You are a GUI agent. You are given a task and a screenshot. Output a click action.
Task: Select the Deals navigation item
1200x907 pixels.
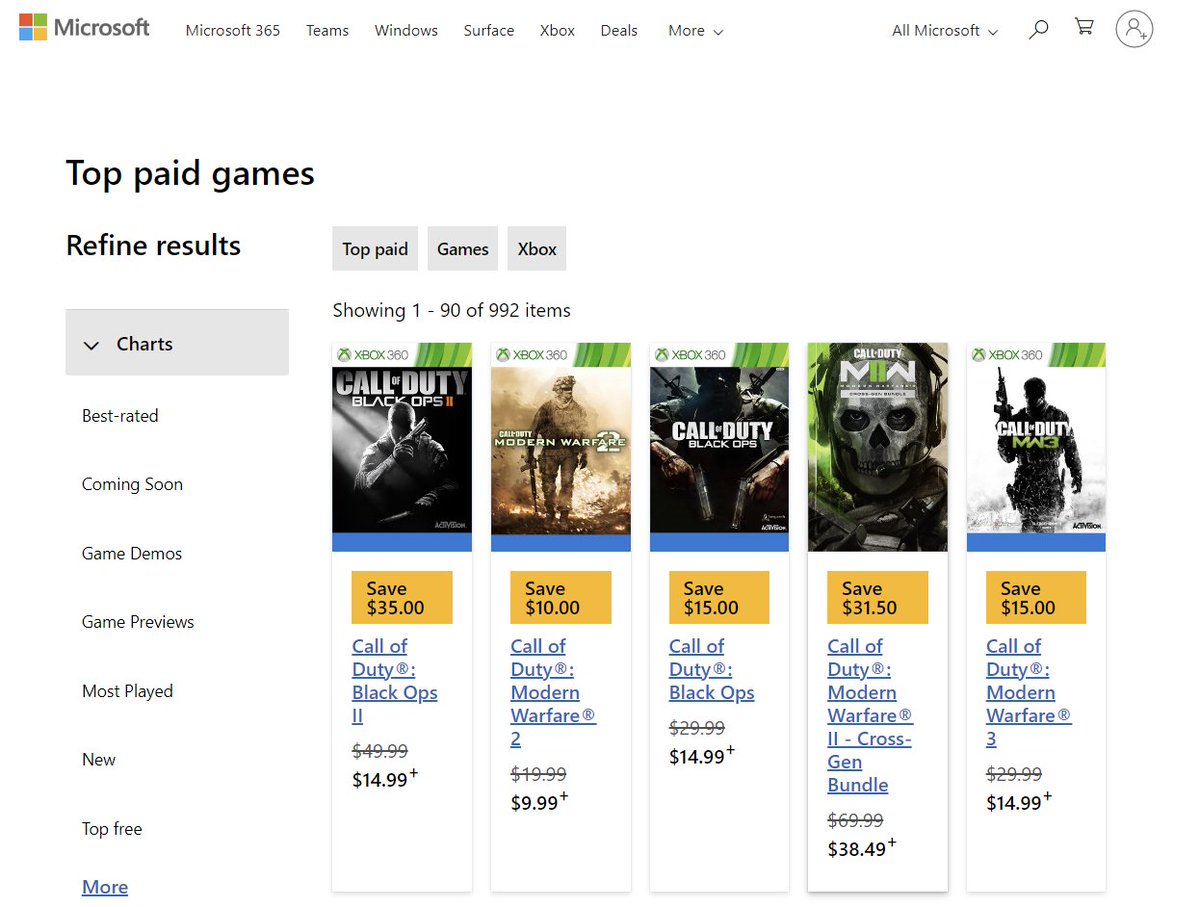(619, 31)
